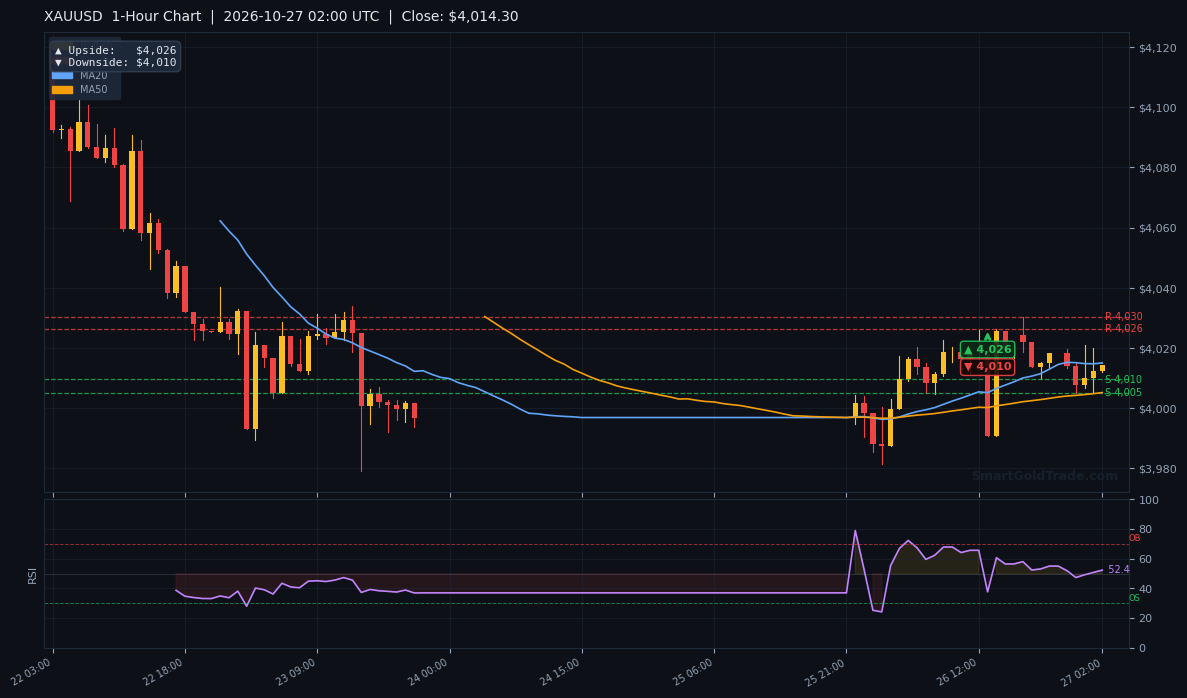Select the Downside $4,010 line in info box

[x=115, y=62]
